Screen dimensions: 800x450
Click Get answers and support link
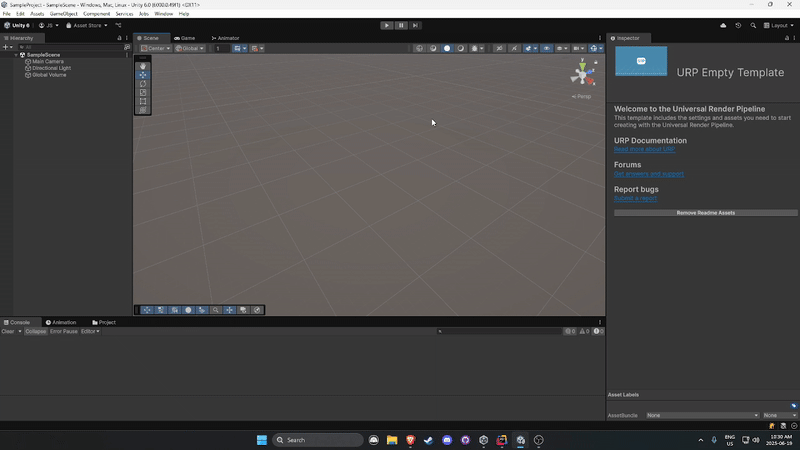click(649, 174)
